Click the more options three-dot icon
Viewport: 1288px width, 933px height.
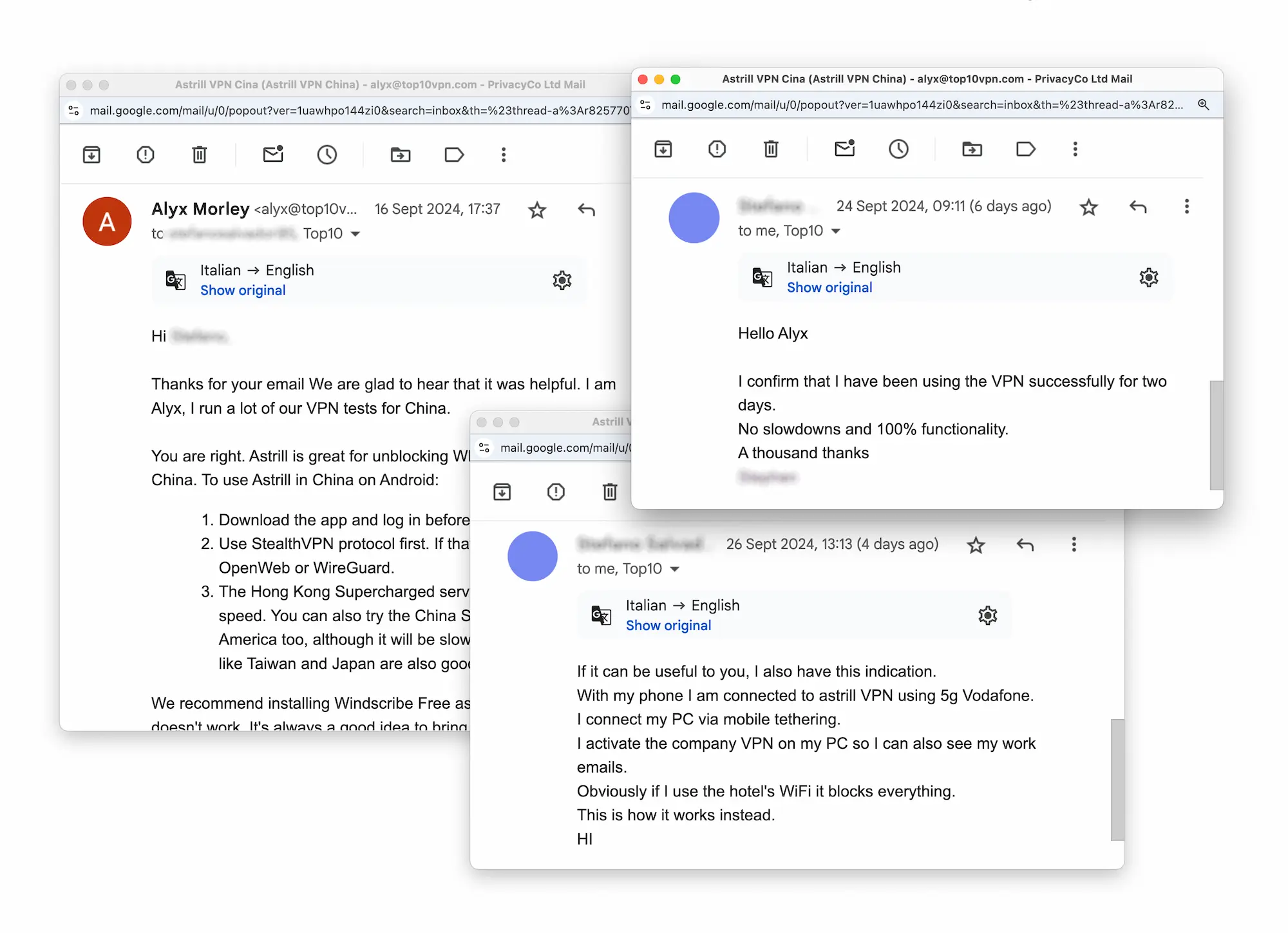[1074, 148]
